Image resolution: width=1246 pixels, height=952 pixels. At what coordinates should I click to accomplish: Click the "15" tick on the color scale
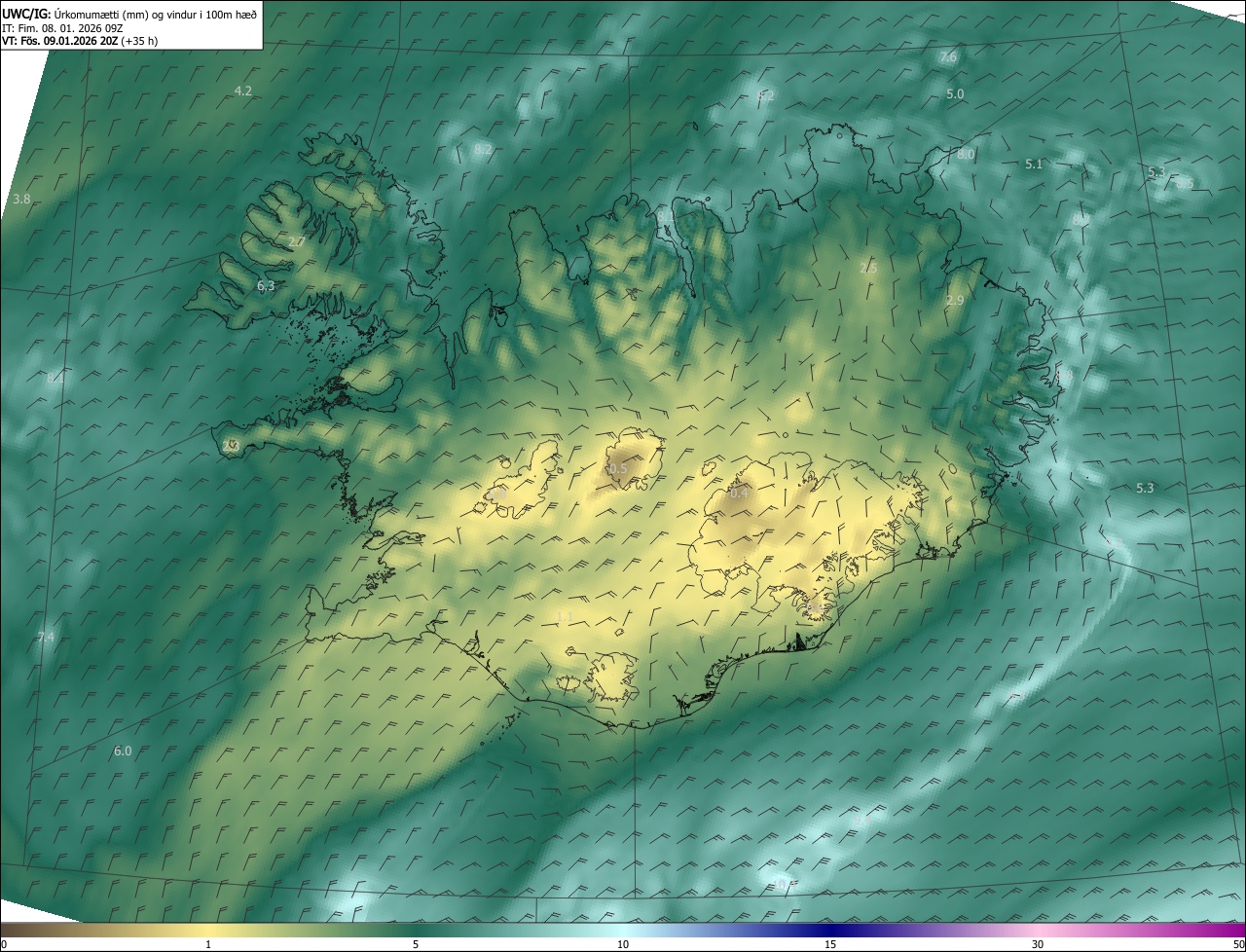click(x=830, y=944)
